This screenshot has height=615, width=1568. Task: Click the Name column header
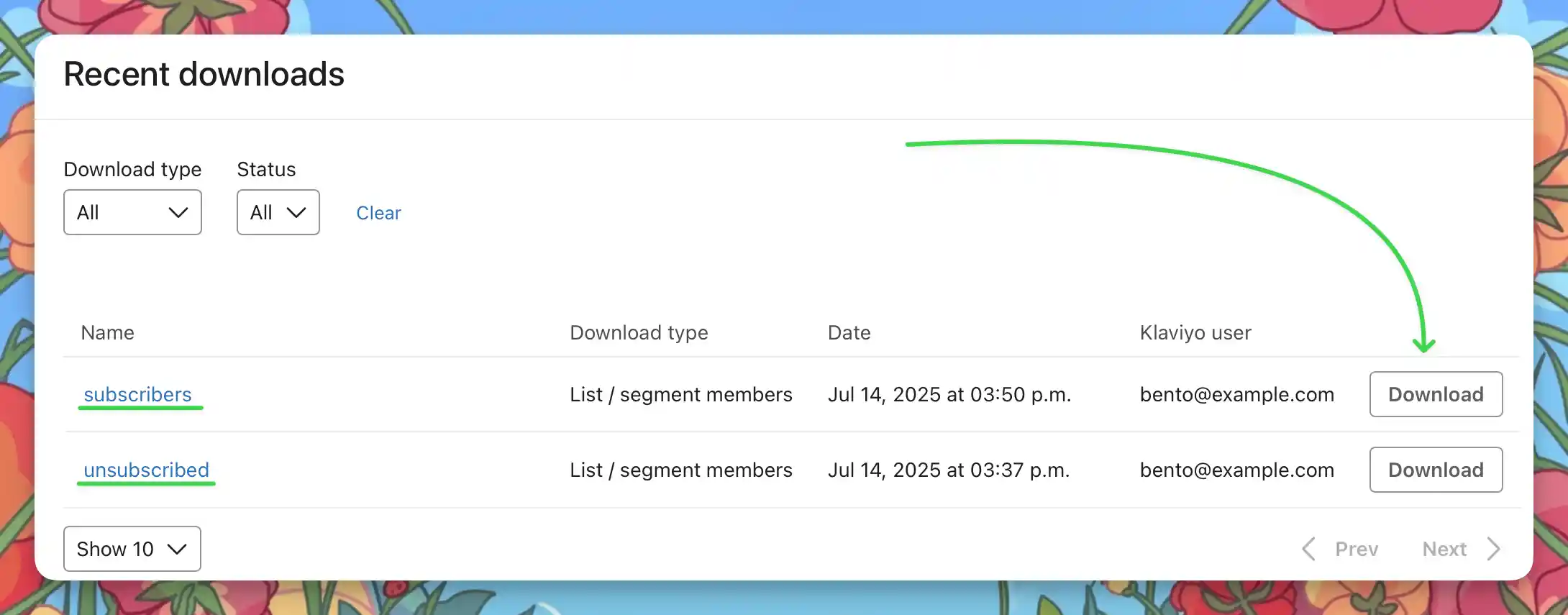(x=107, y=332)
